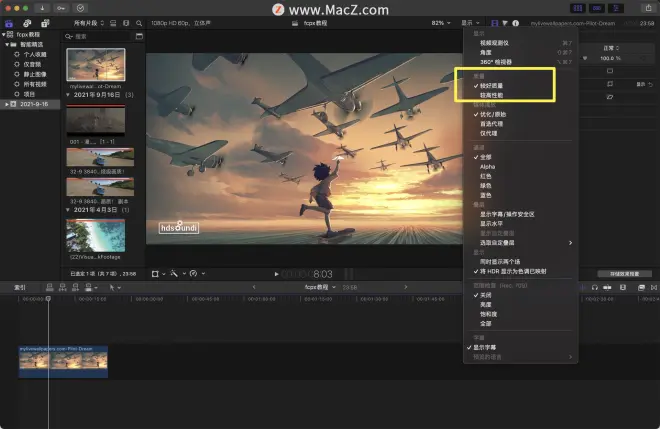The image size is (660, 429).
Task: Open the color inspector triangle icon
Action: [x=505, y=23]
